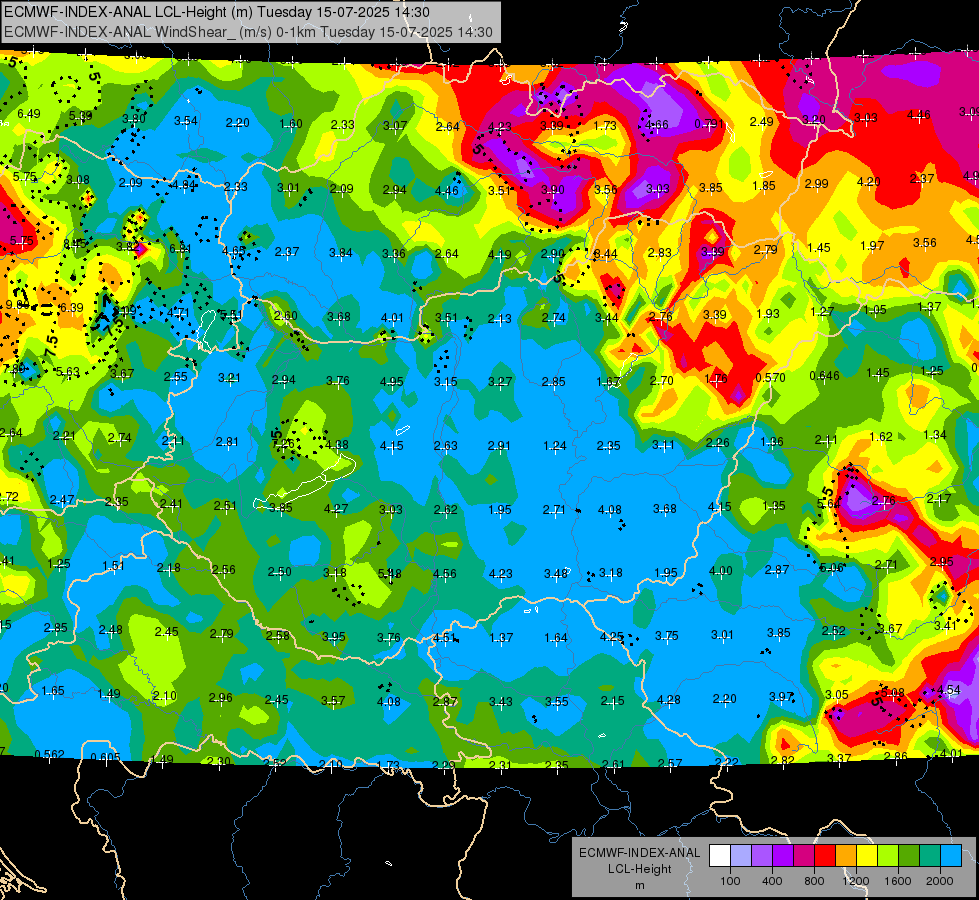This screenshot has width=979, height=900.
Task: Click the wind shear value 8.44
Action: (x=606, y=254)
